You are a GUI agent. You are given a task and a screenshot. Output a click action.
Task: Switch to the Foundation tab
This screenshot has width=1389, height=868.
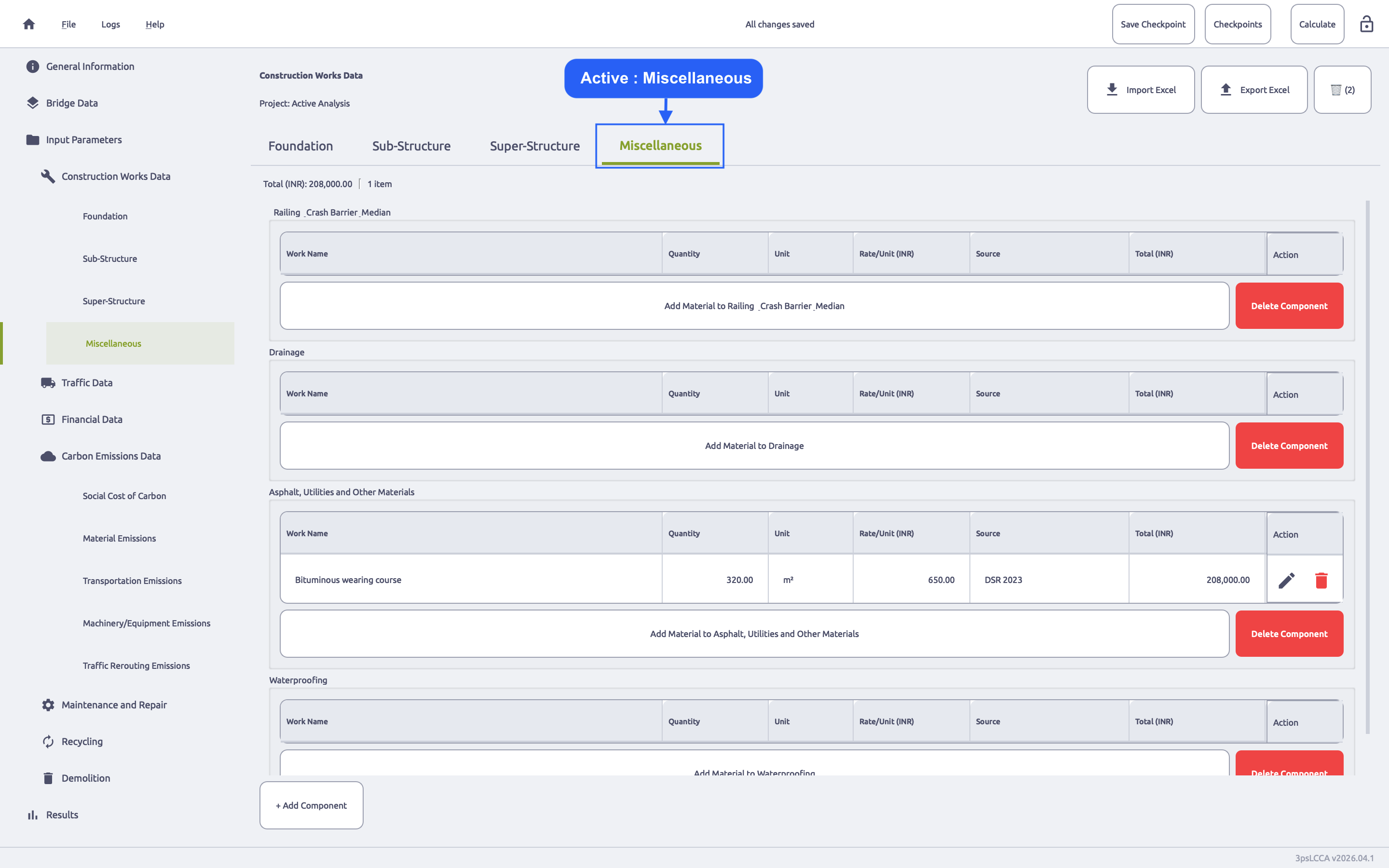pos(301,146)
